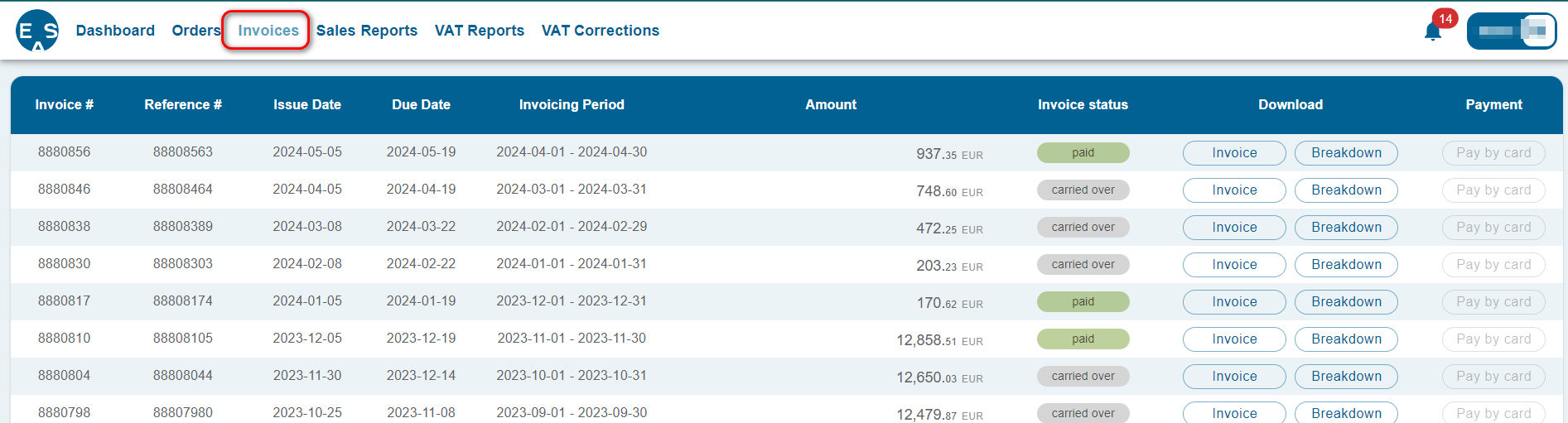Sort by Issue Date column header
1568x423 pixels.
307,105
